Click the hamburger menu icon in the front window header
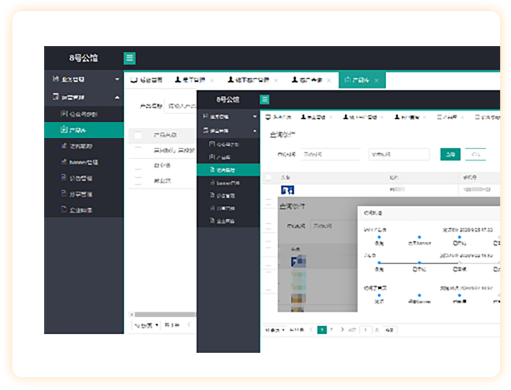511x390 pixels. click(x=265, y=99)
